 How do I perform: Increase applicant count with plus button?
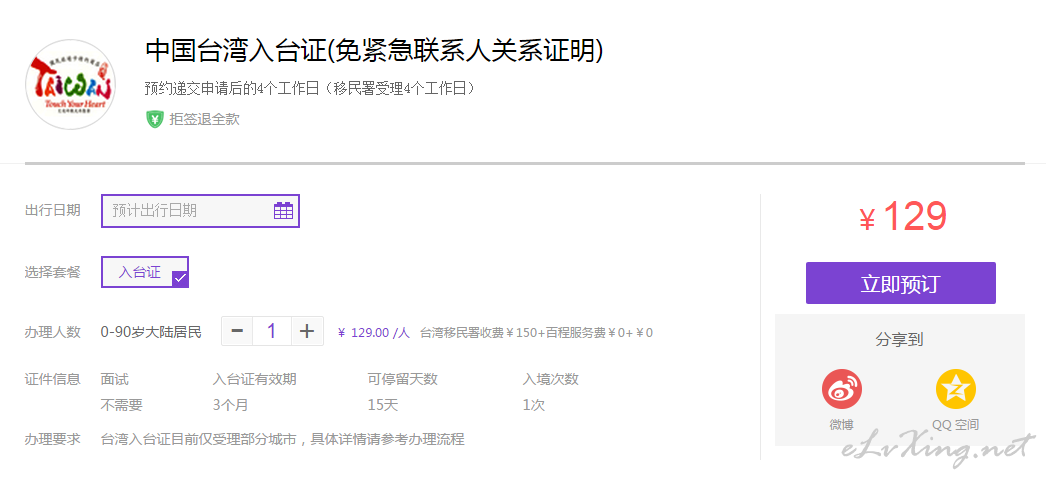coord(307,331)
